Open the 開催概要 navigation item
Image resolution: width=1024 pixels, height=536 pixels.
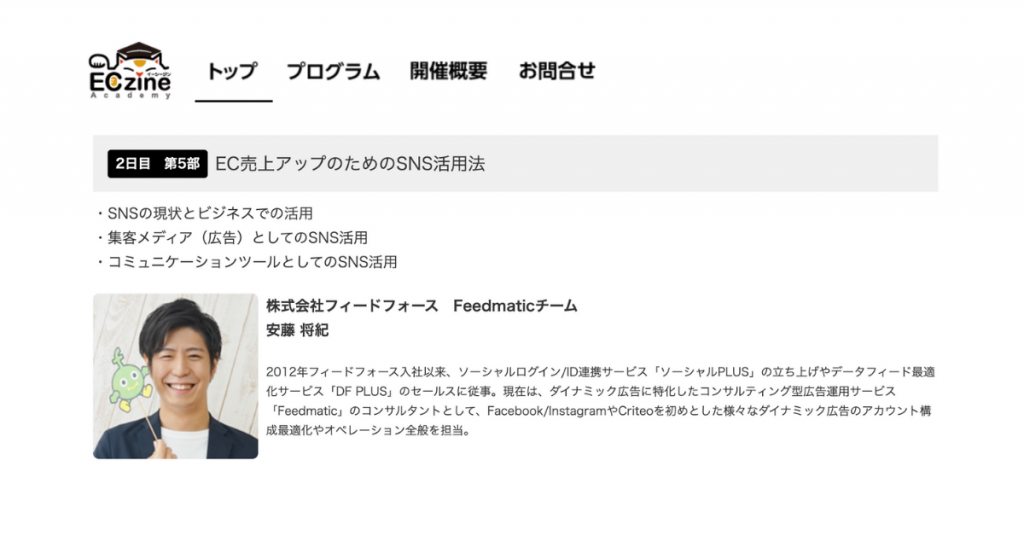[x=449, y=71]
